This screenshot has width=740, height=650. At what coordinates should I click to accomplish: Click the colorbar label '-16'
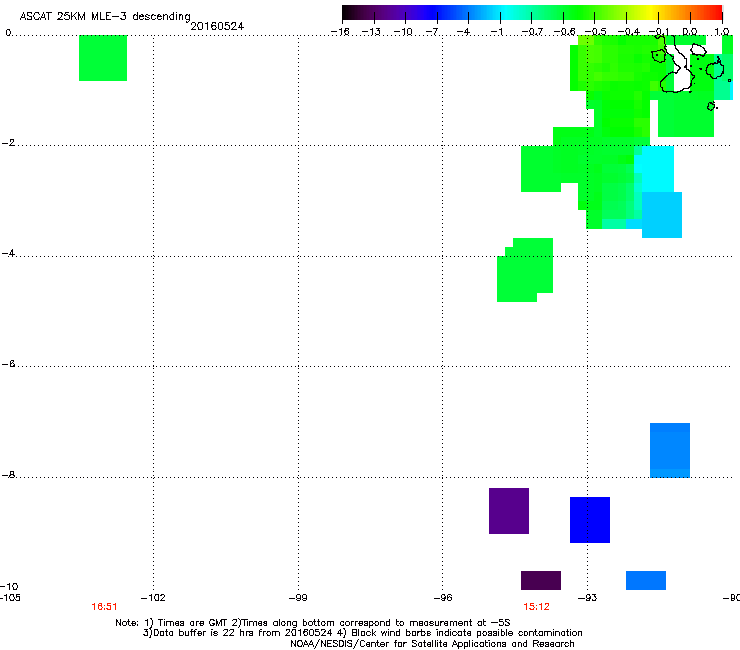(340, 32)
